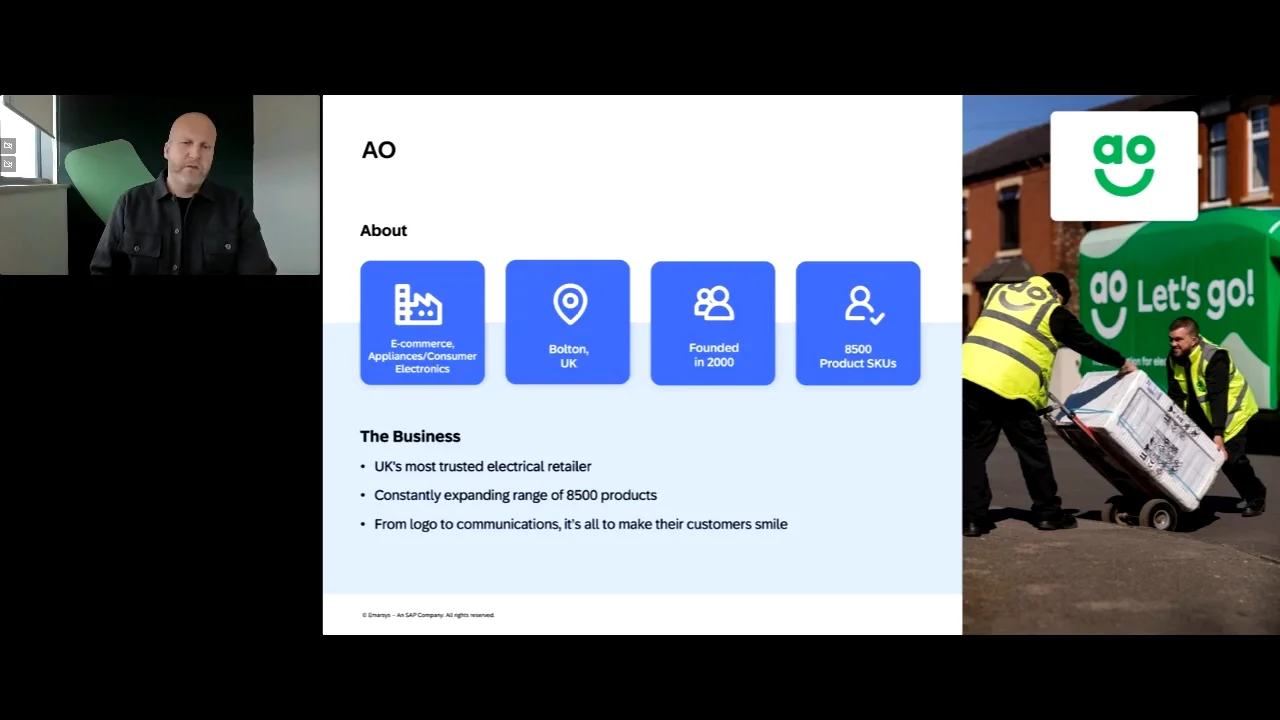Click the Emarsys copyright footer text
The height and width of the screenshot is (720, 1280).
[x=428, y=615]
